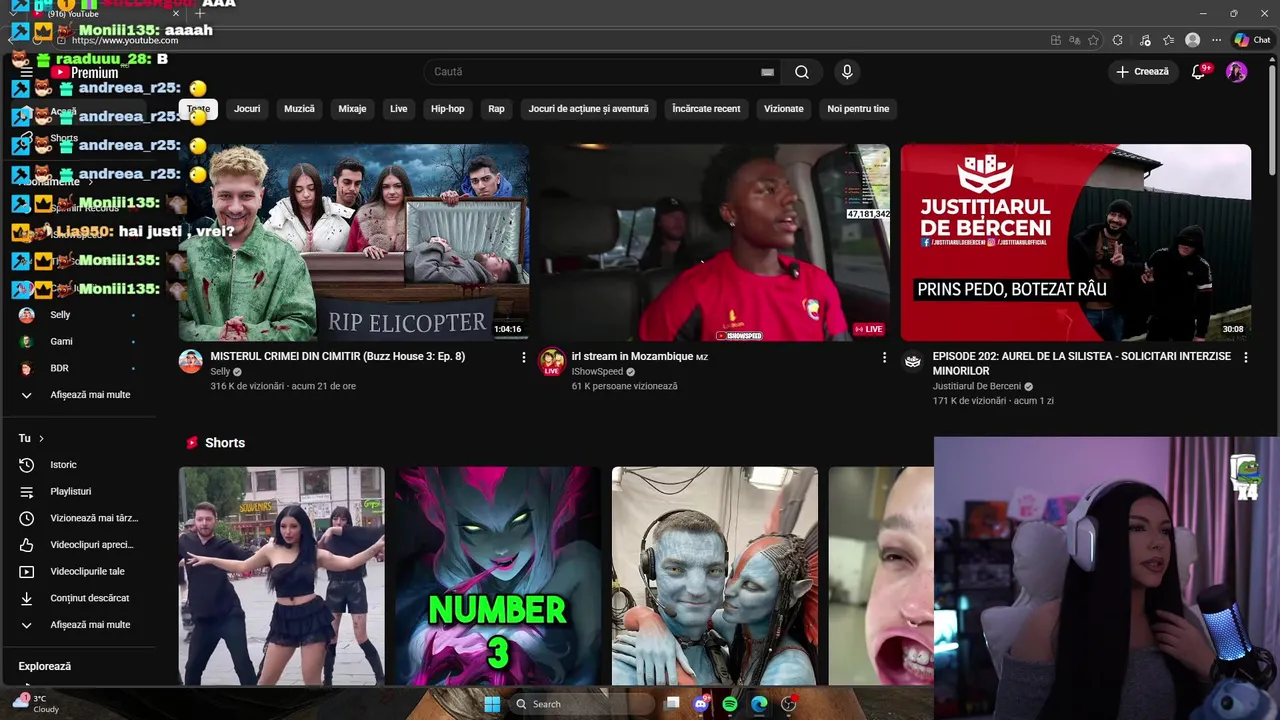Open Gami subscription in sidebar
Image resolution: width=1280 pixels, height=720 pixels.
pos(80,342)
